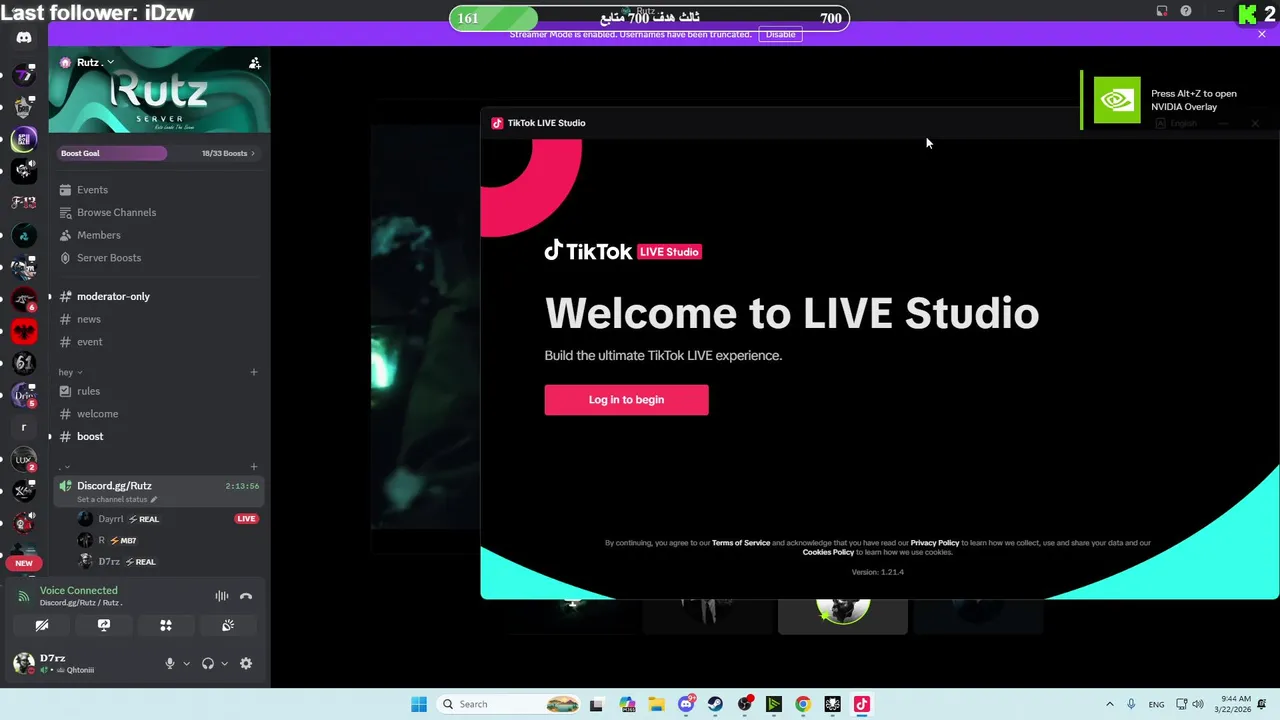Open the server icon labeled 61
The width and height of the screenshot is (1280, 720).
coord(24,362)
